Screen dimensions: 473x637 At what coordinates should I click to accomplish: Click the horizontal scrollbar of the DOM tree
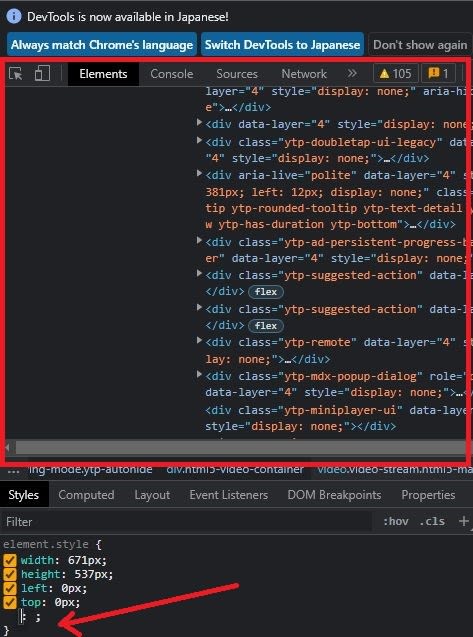point(240,448)
